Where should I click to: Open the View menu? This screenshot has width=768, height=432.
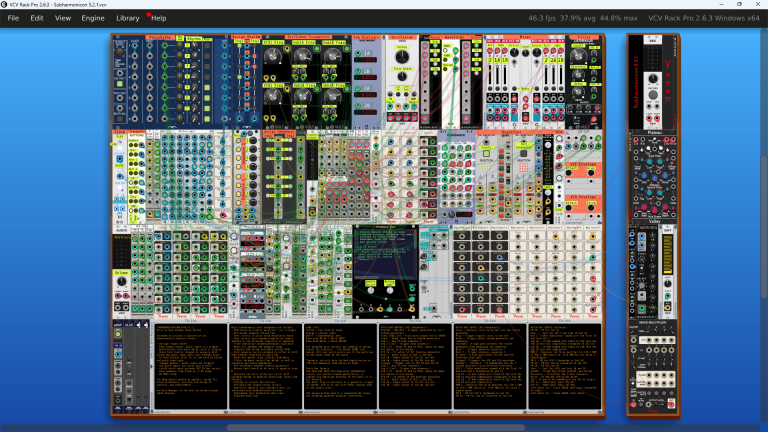point(63,18)
